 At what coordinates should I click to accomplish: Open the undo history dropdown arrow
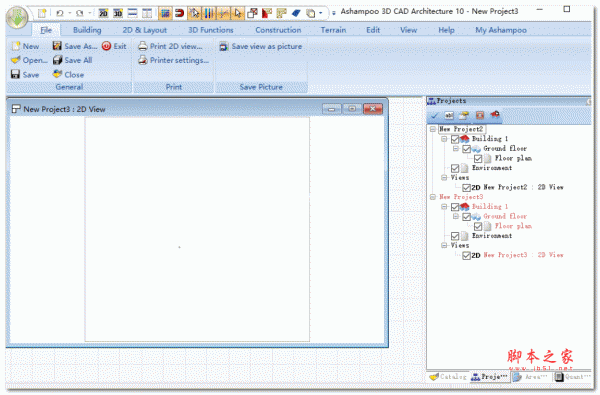click(x=70, y=13)
